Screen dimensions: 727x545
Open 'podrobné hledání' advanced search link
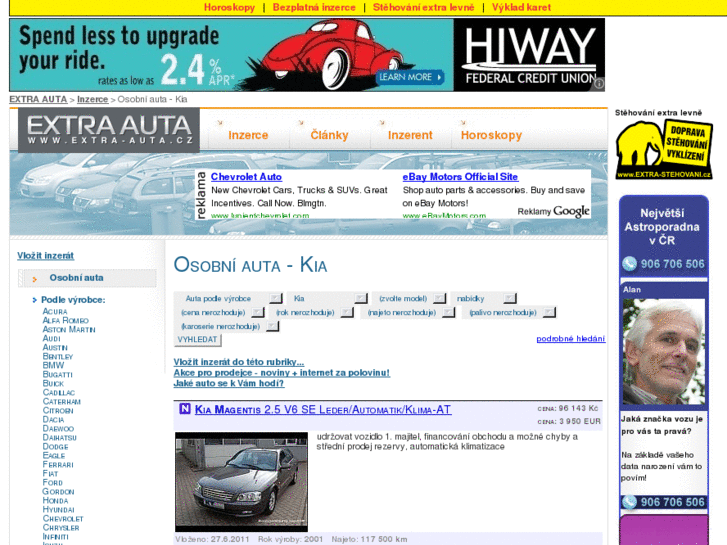pos(570,339)
